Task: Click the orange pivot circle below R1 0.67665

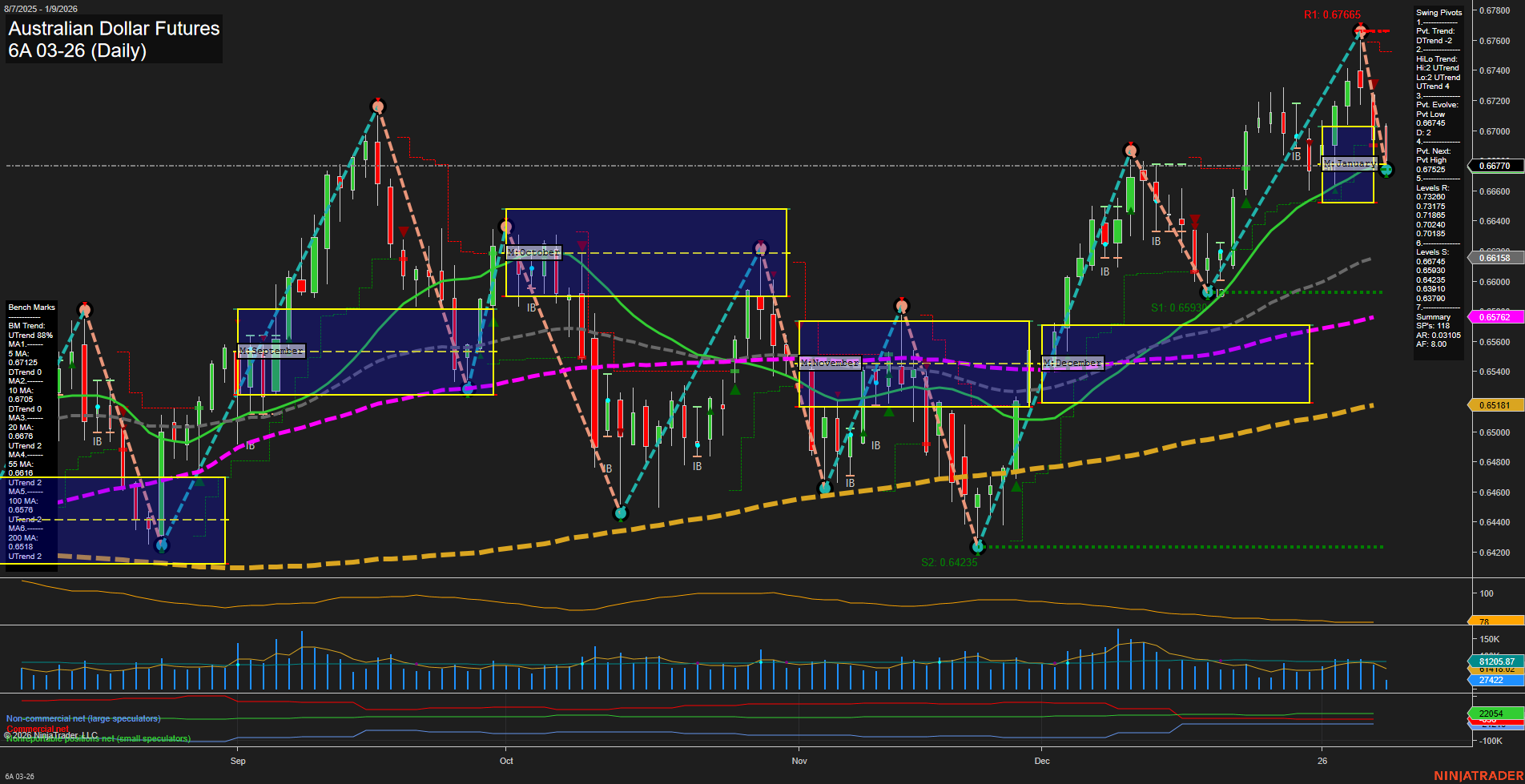Action: point(1360,30)
